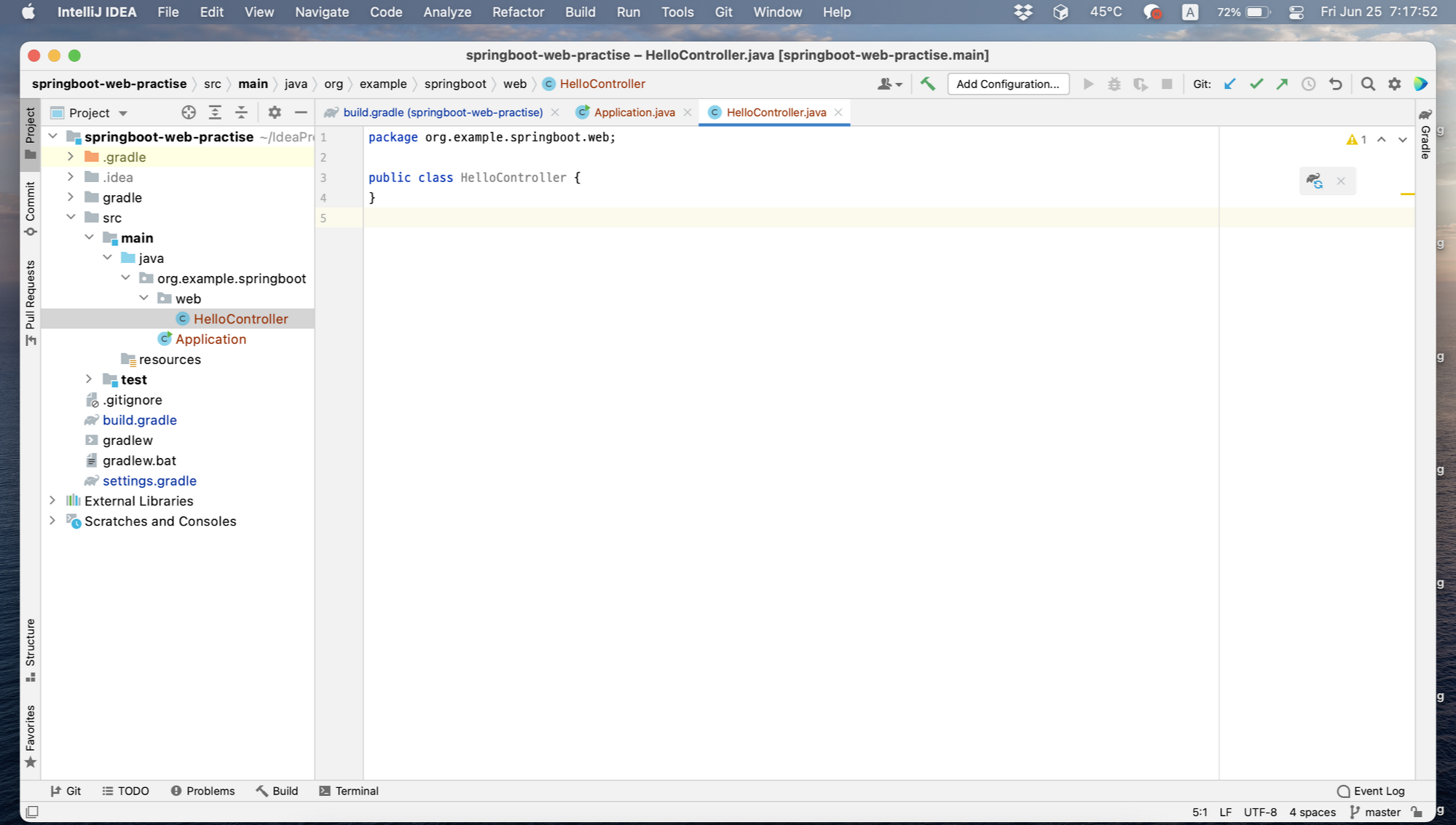The width and height of the screenshot is (1456, 825).
Task: Click Git Update Project arrow icon
Action: click(1229, 84)
